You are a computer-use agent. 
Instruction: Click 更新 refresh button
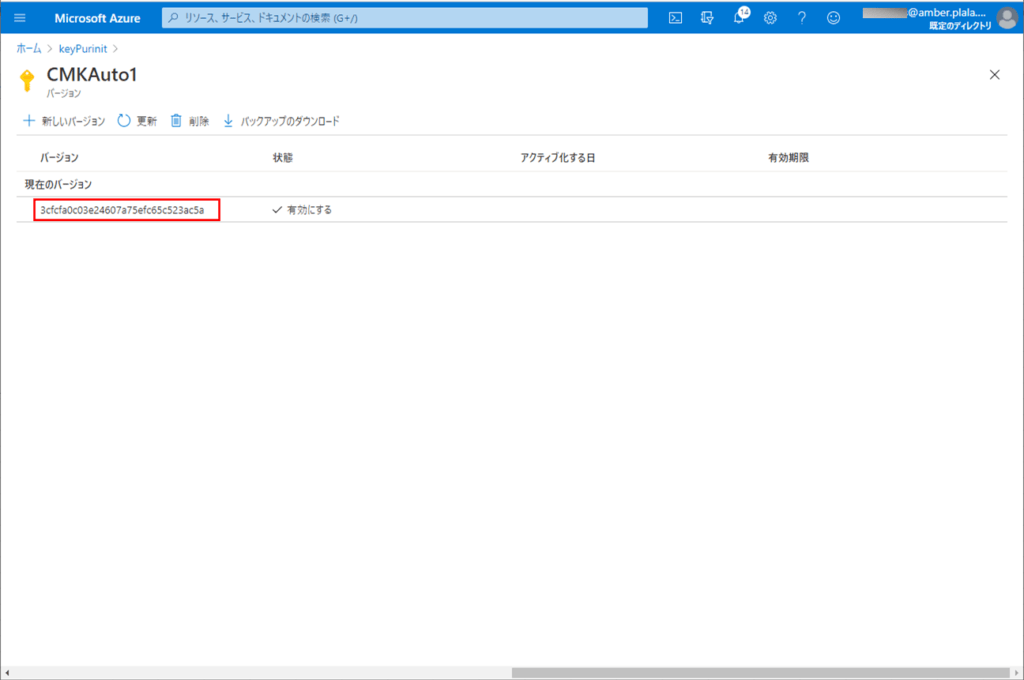tap(137, 121)
